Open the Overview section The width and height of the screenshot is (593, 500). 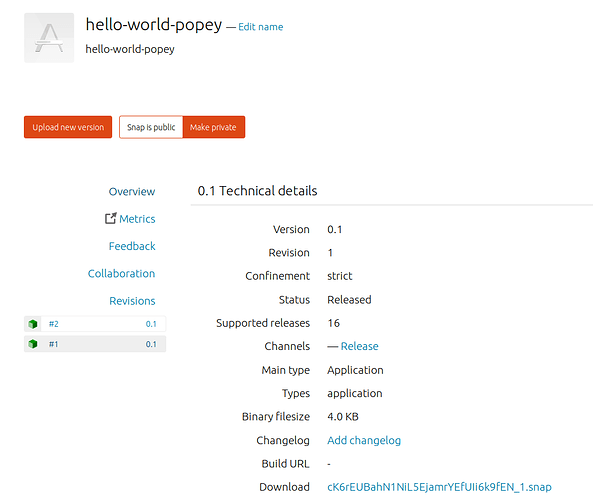tap(132, 192)
